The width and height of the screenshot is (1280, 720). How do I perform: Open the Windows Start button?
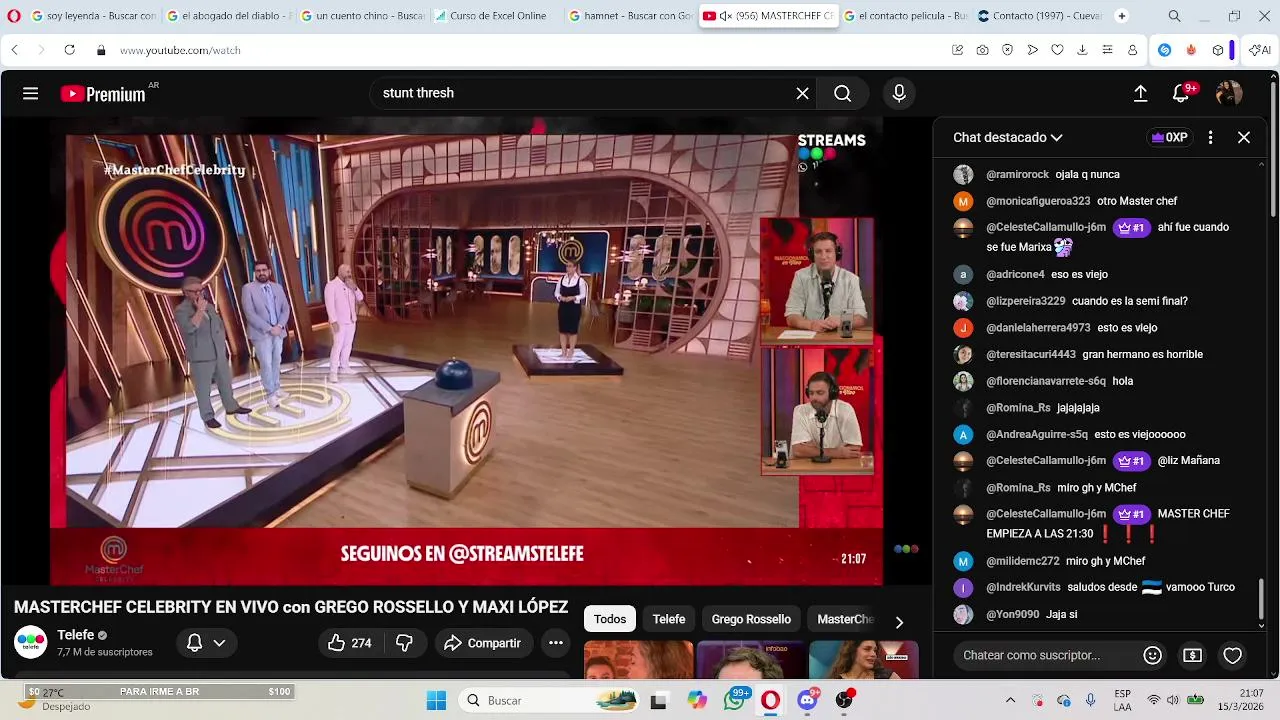pos(436,701)
